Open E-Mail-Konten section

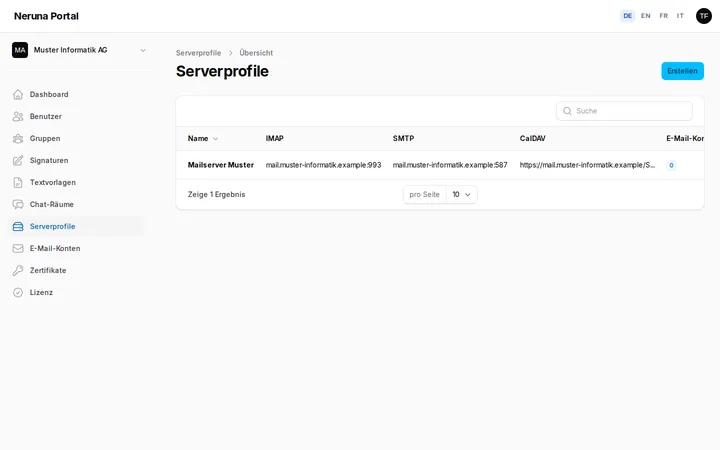[77, 249]
